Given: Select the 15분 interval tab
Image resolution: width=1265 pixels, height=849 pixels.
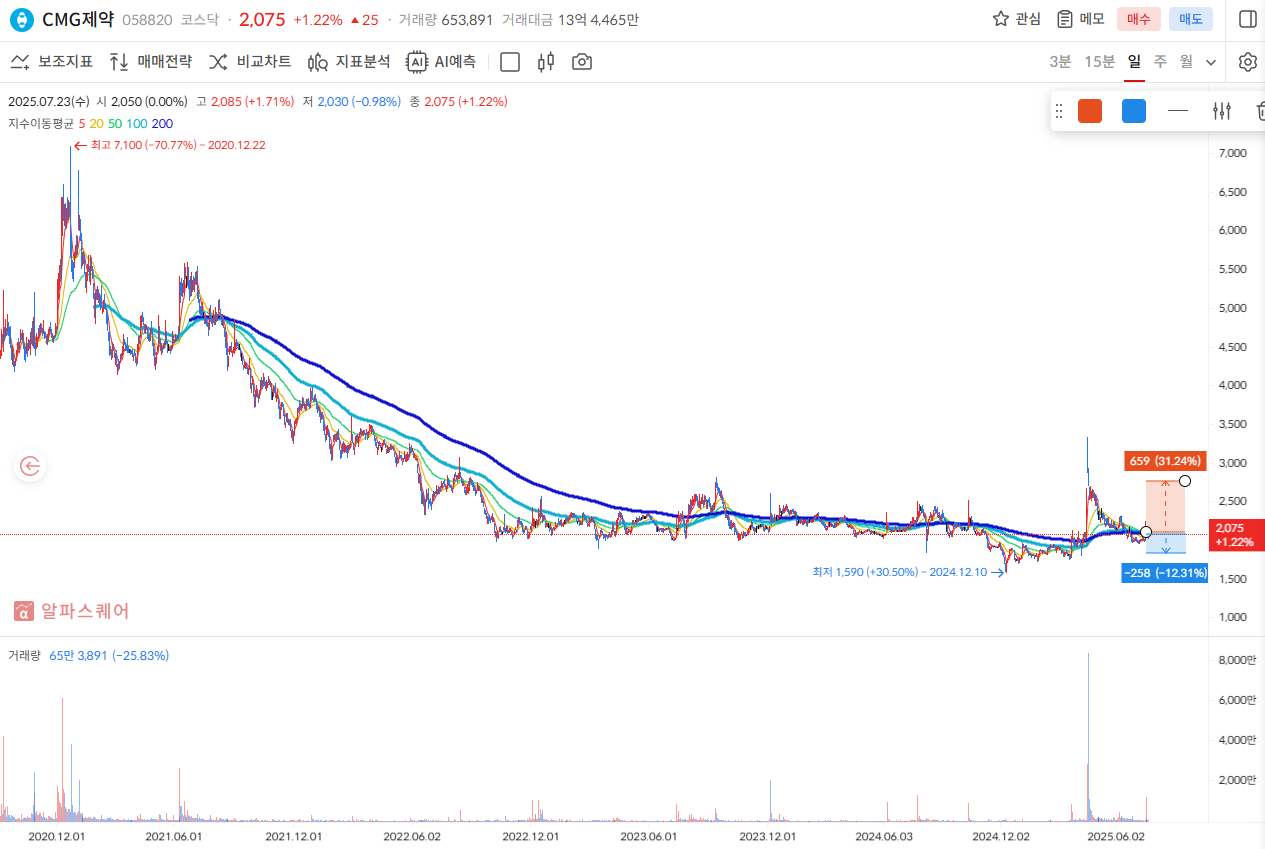Looking at the screenshot, I should 1100,62.
